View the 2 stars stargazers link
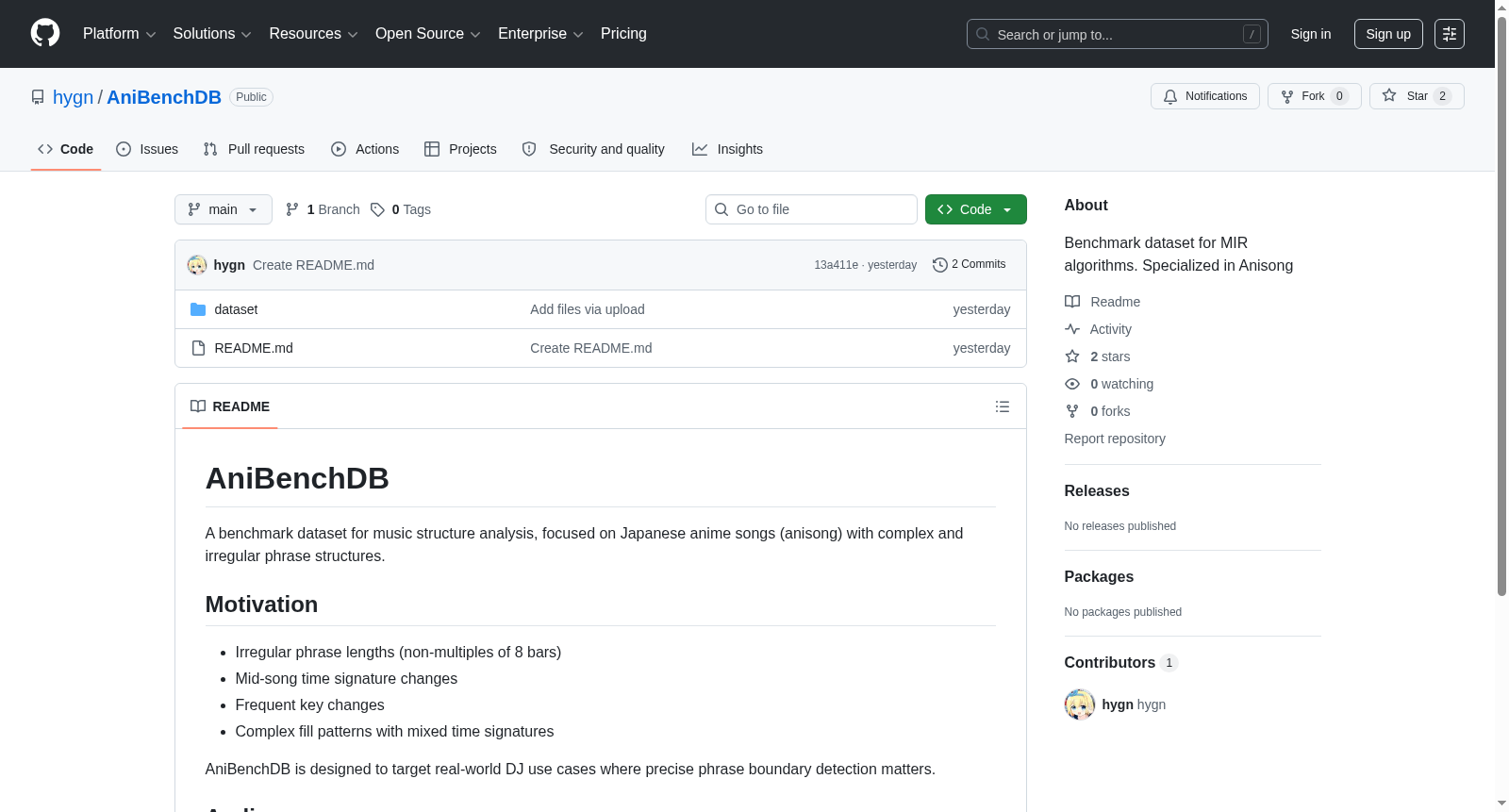The width and height of the screenshot is (1509, 812). pyautogui.click(x=1098, y=356)
